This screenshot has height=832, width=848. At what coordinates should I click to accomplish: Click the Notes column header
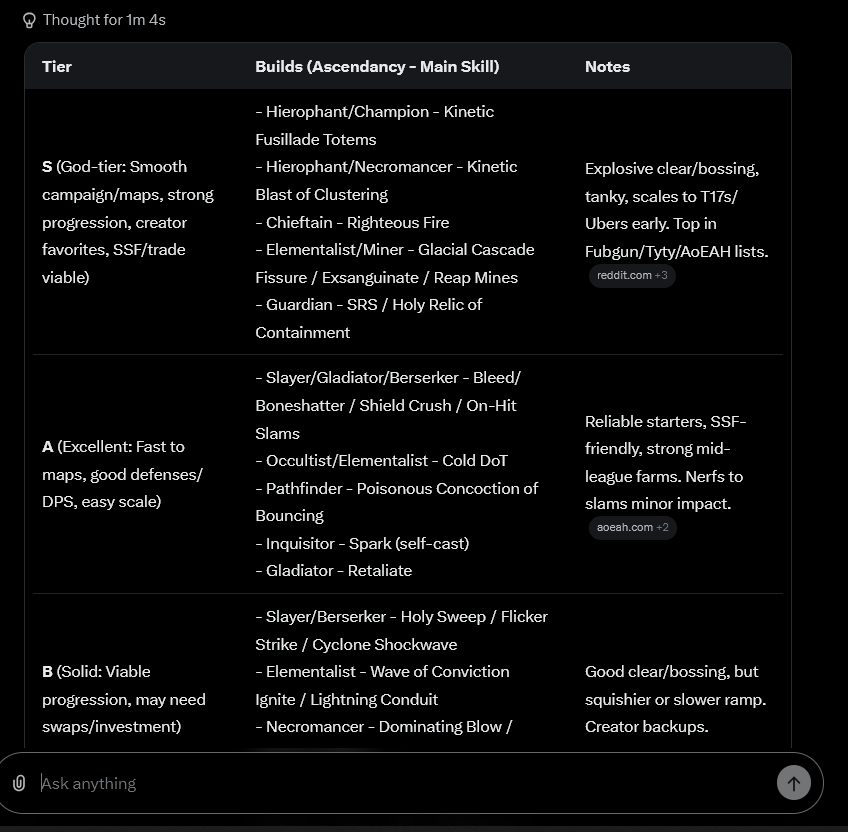607,67
